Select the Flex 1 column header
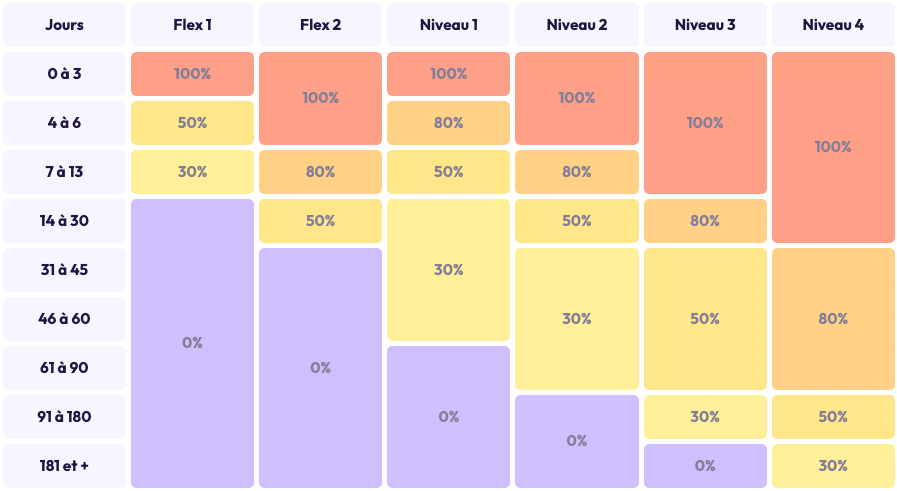The image size is (897, 491). point(192,25)
